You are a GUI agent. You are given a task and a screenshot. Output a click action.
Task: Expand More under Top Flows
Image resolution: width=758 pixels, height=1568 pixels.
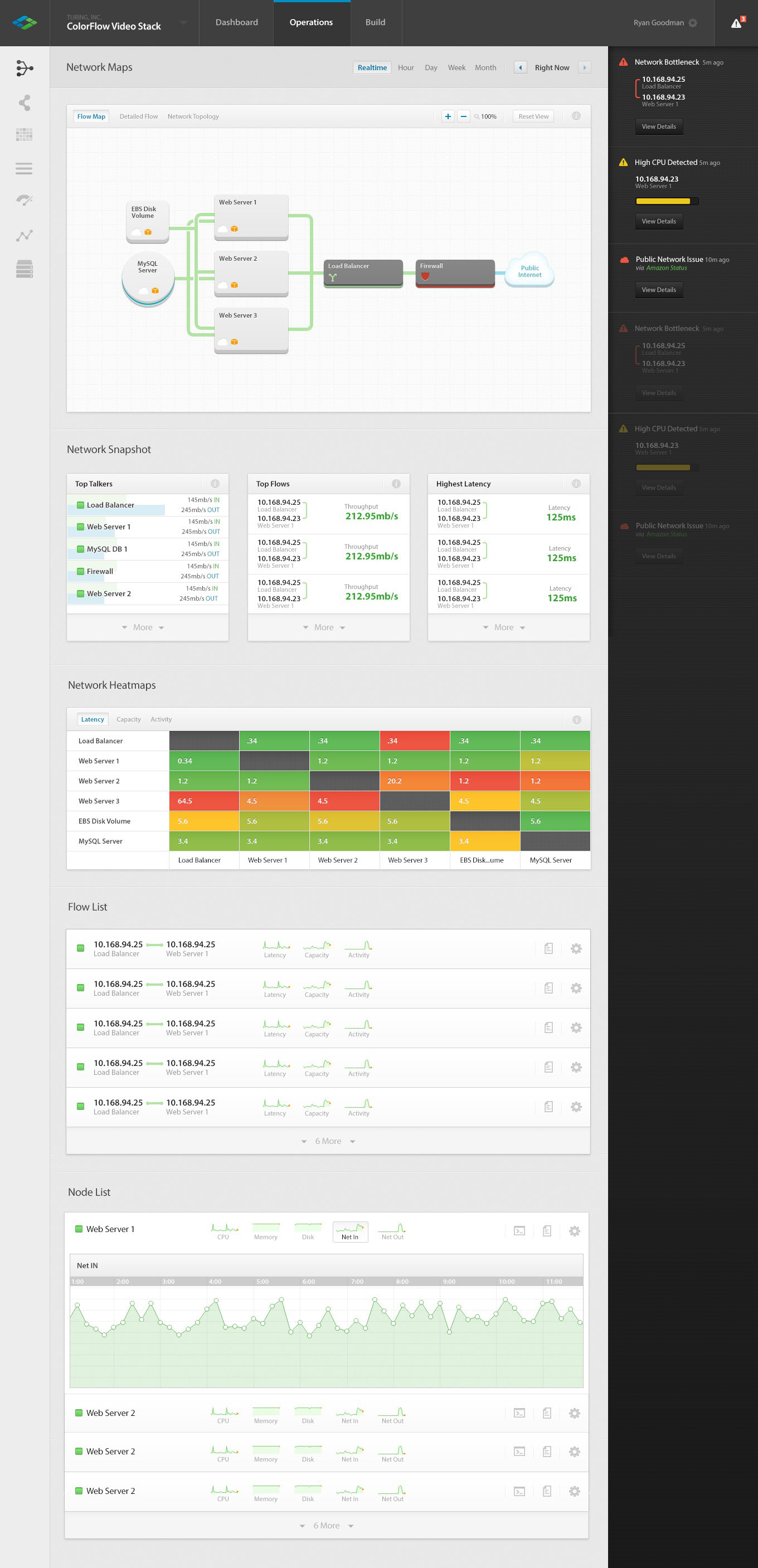click(324, 627)
